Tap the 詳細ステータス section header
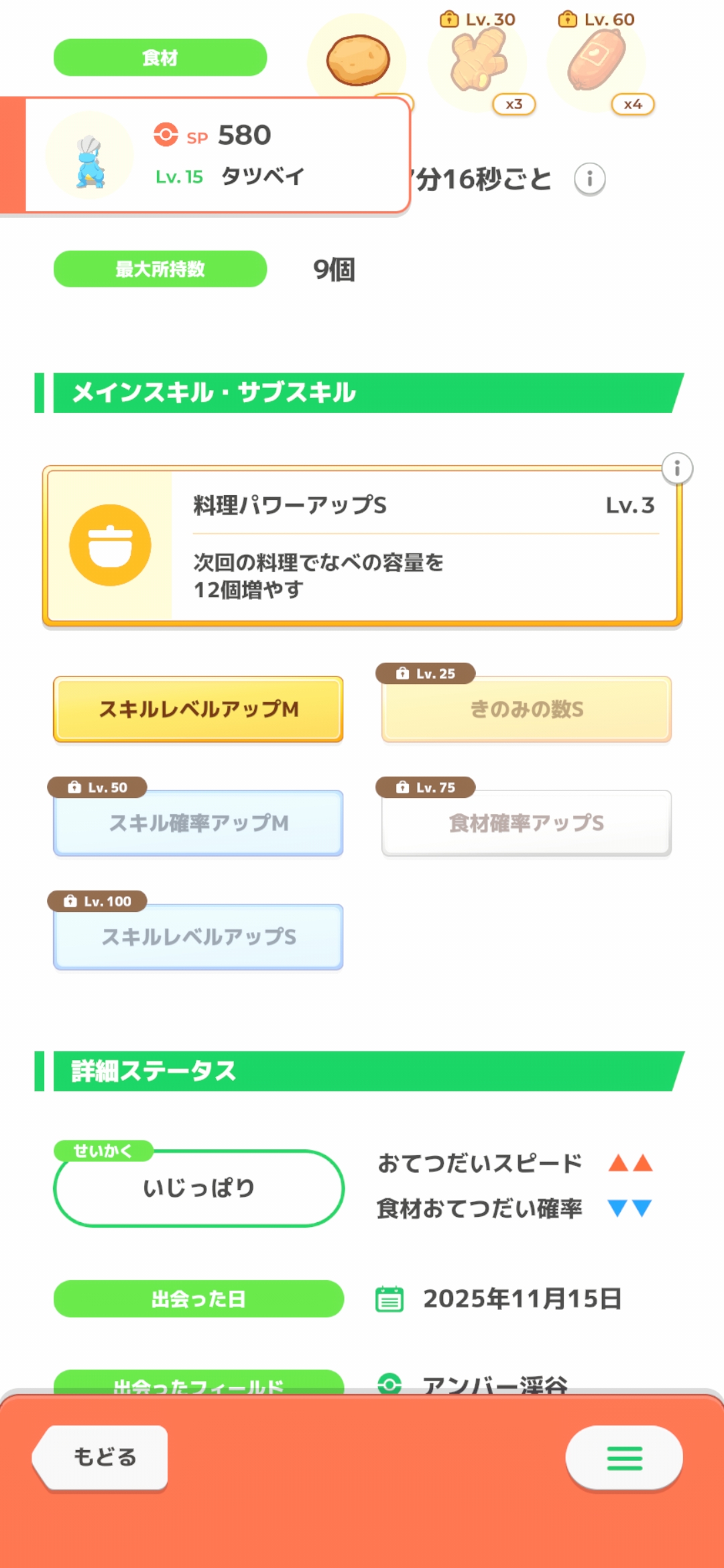 (x=362, y=1071)
